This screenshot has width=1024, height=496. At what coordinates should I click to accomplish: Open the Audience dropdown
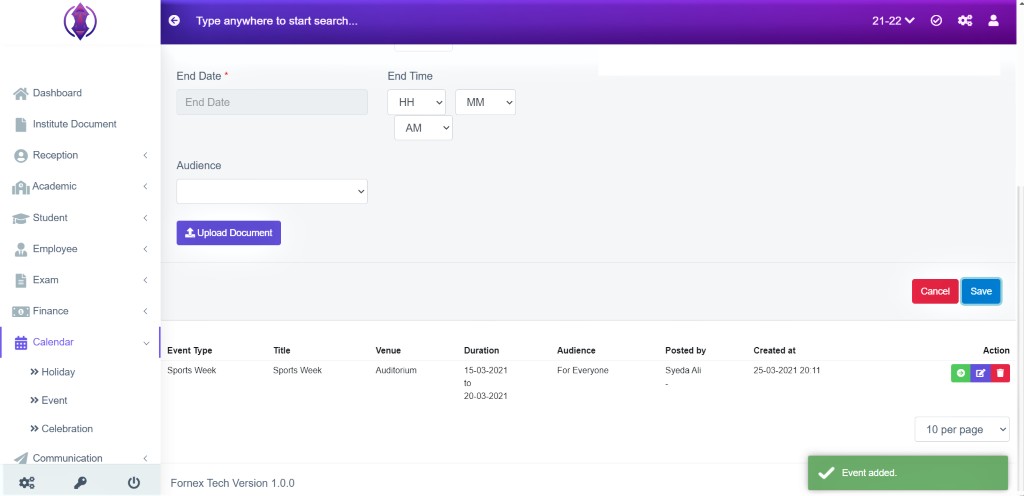click(272, 191)
